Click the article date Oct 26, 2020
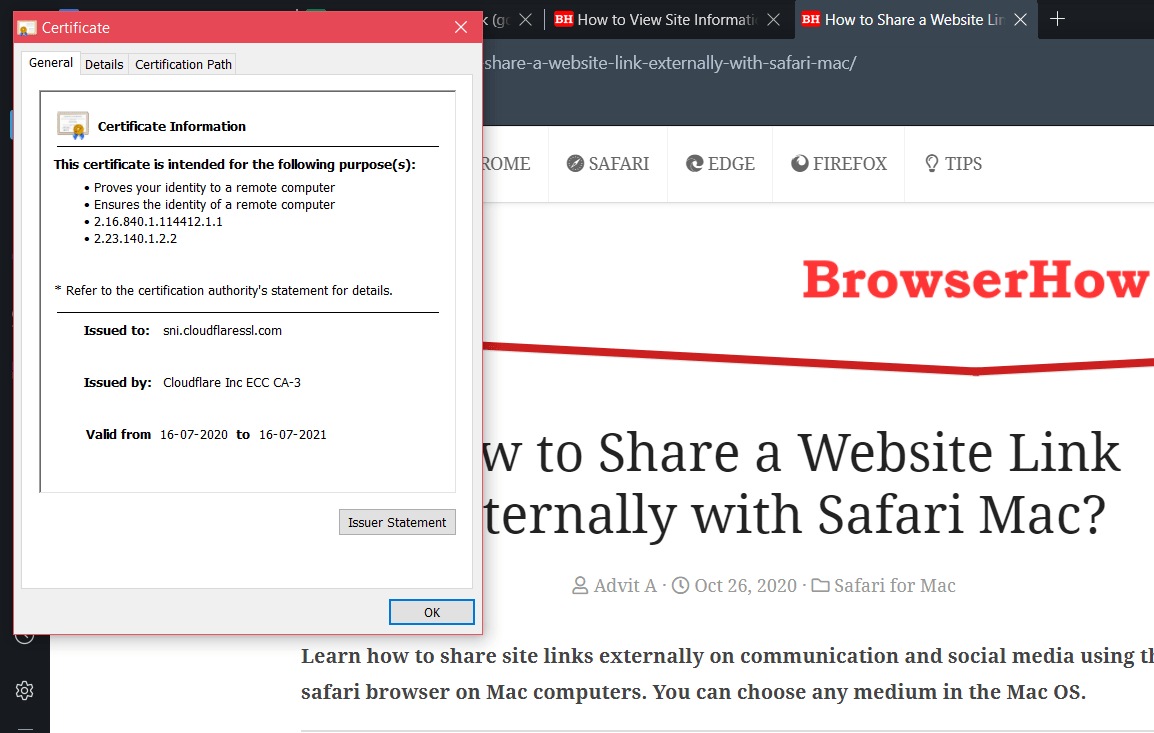 click(x=746, y=586)
